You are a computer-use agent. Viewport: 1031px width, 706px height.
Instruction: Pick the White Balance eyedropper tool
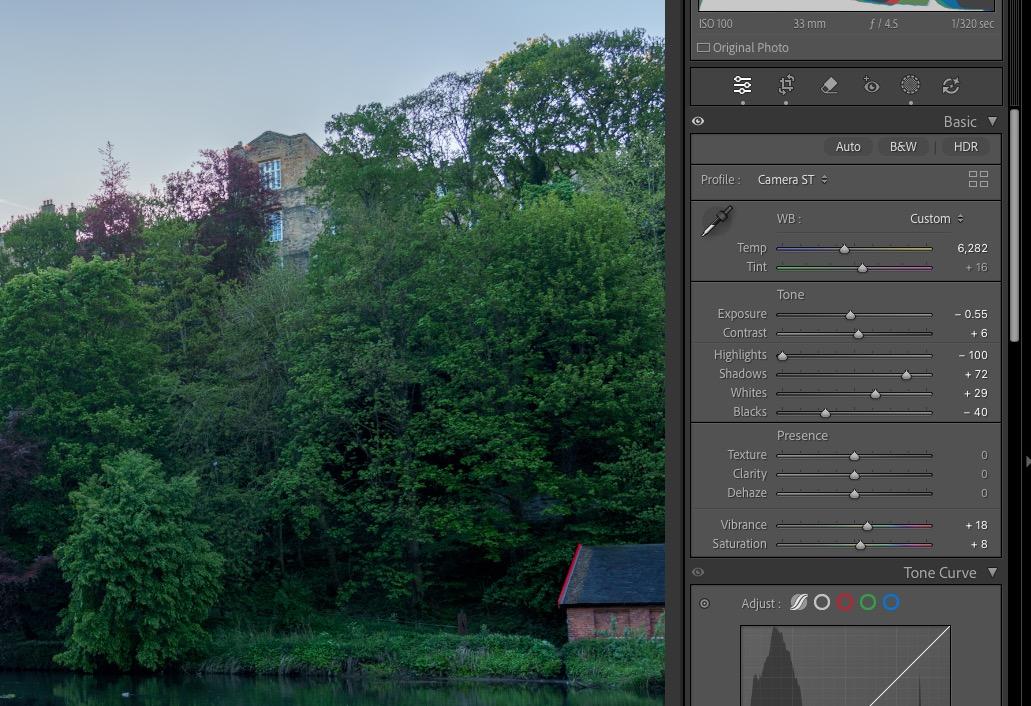pyautogui.click(x=717, y=221)
